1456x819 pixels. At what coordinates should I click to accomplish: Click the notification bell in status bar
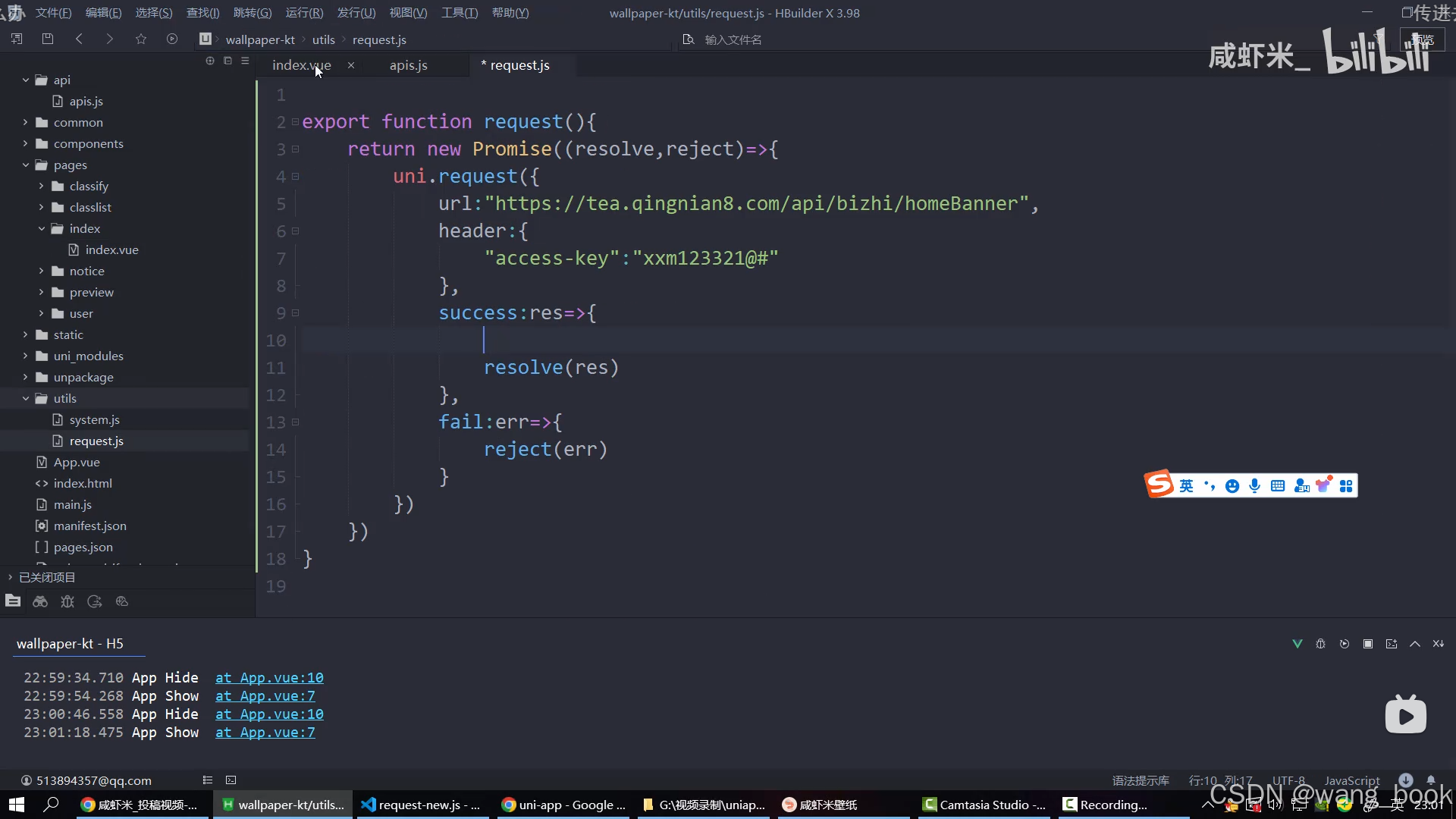point(1431,780)
